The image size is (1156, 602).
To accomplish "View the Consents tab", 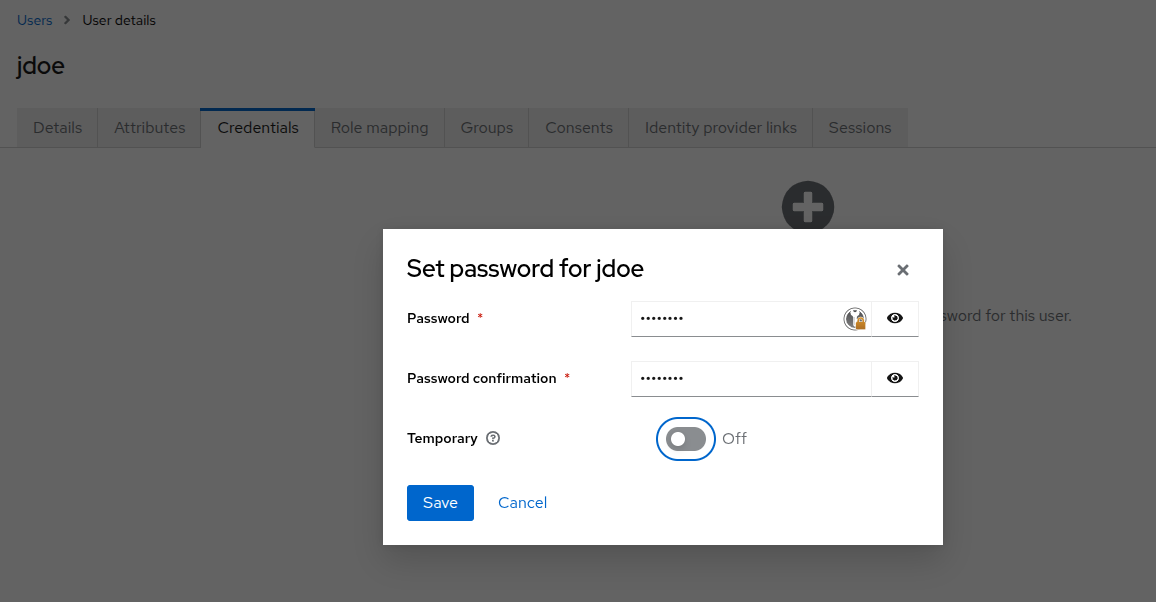I will tap(579, 128).
